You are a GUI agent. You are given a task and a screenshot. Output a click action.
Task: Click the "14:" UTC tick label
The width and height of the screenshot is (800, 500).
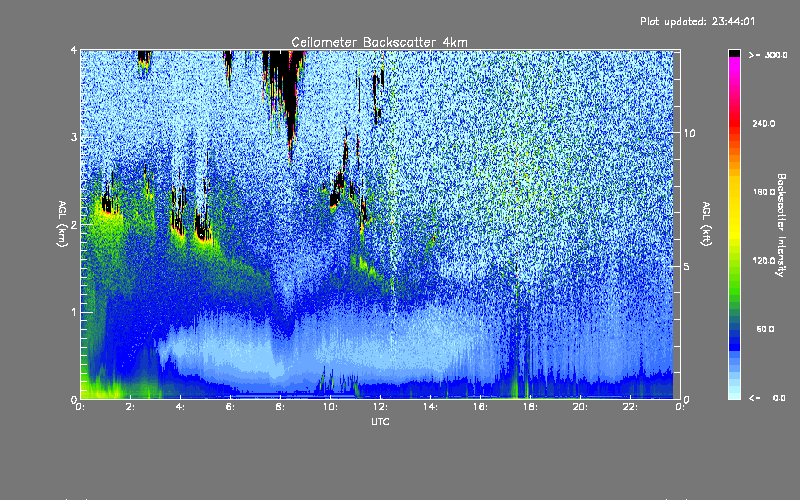(x=431, y=407)
